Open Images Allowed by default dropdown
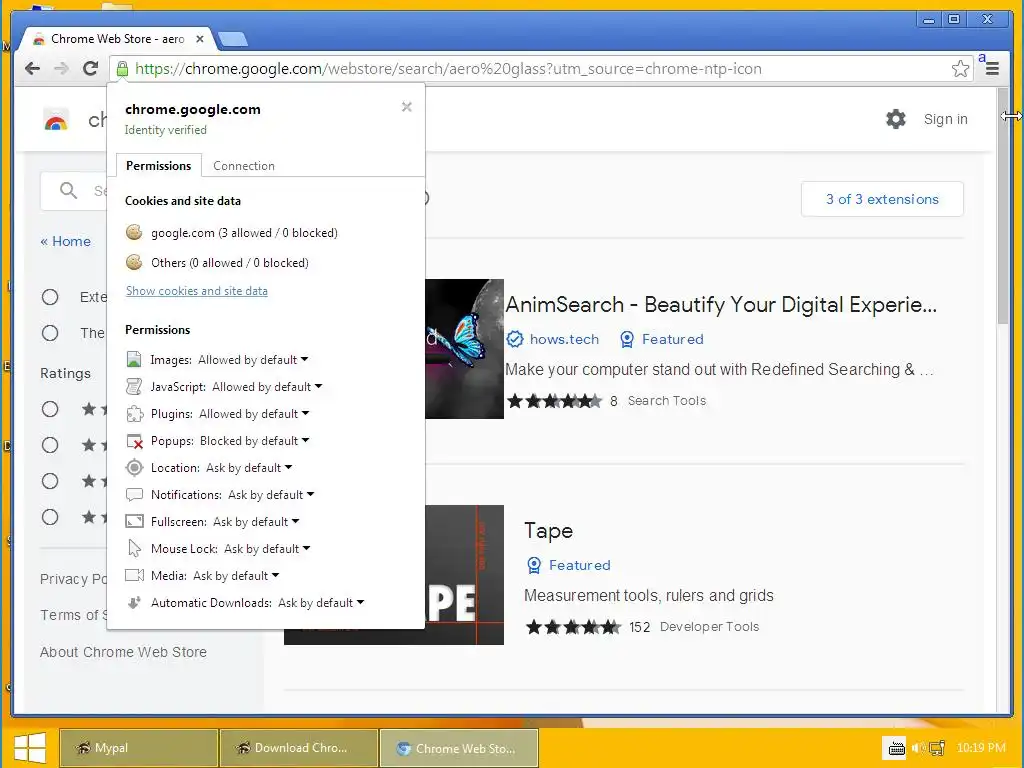Screen dimensions: 1024x768 (x=253, y=360)
